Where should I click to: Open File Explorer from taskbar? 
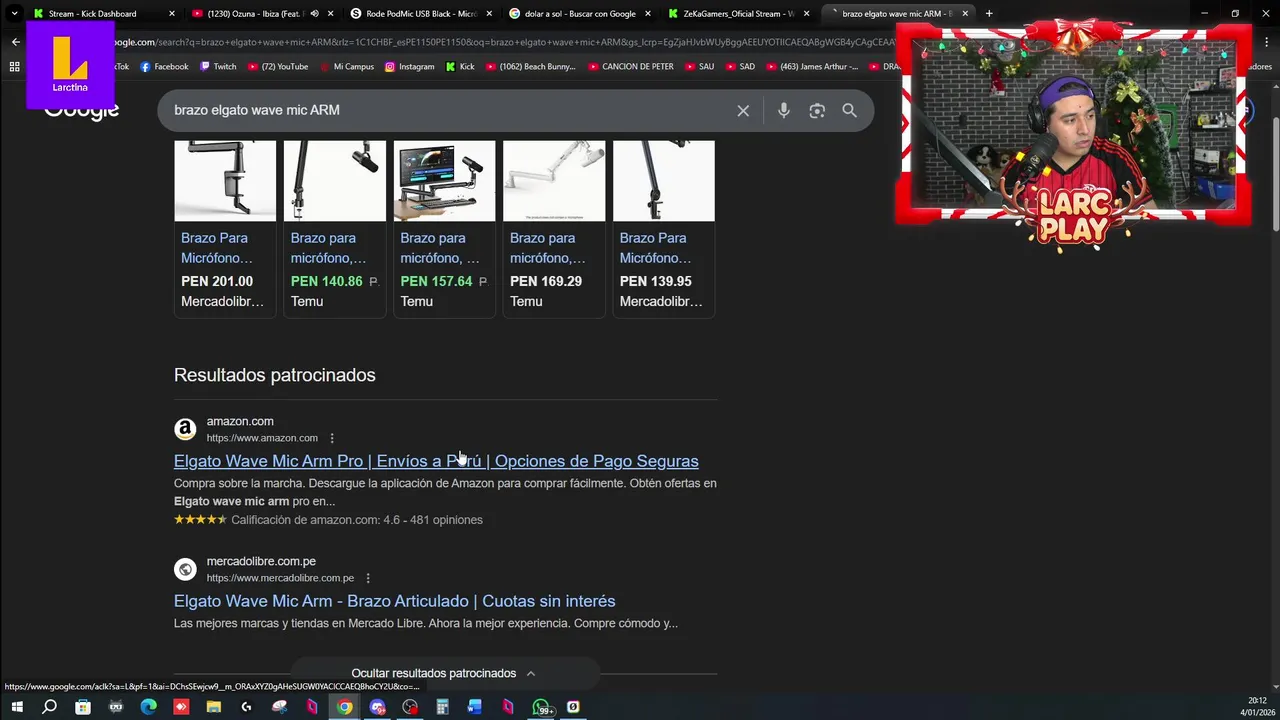click(214, 707)
